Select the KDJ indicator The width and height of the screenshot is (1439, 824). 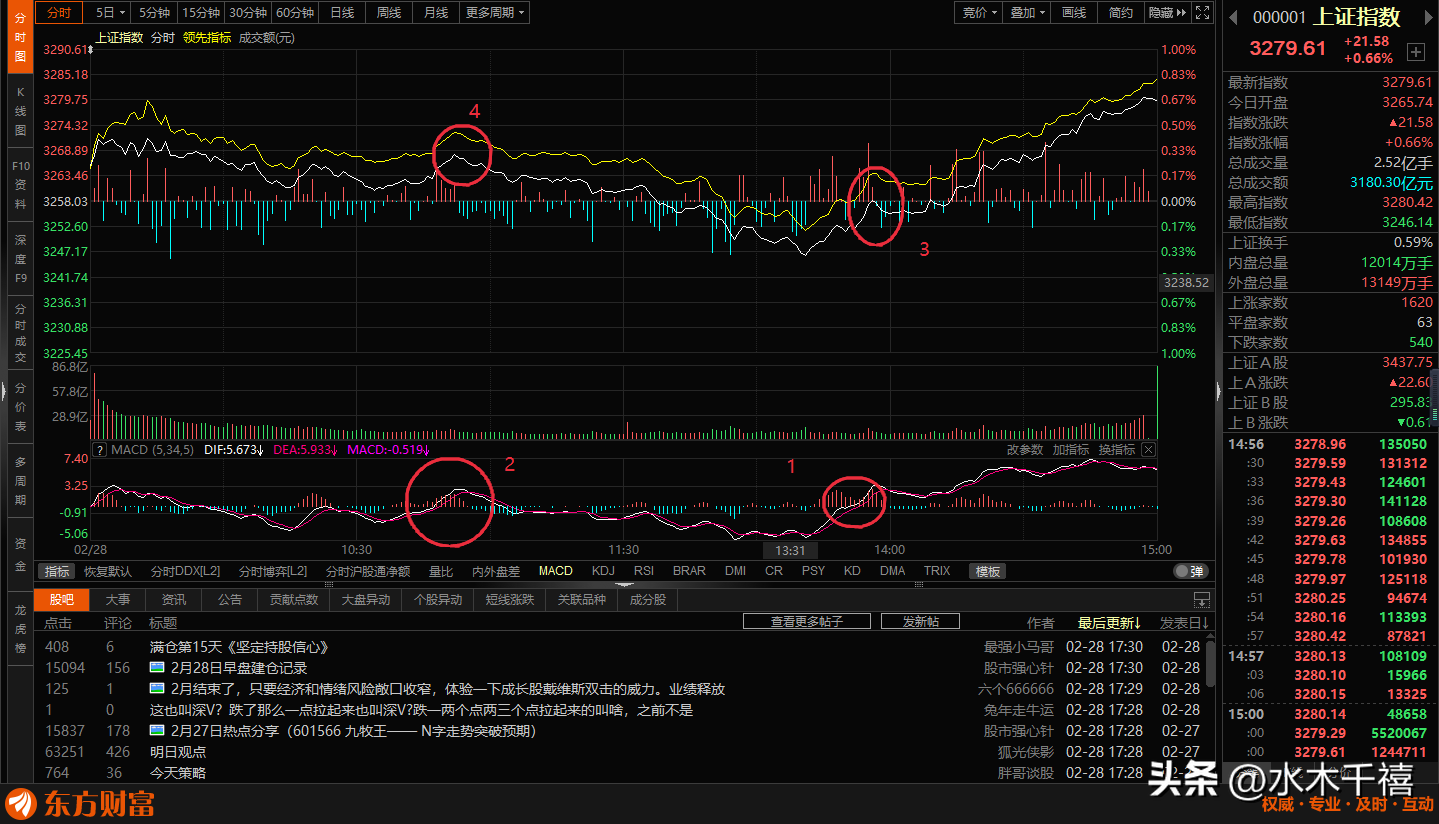[603, 571]
